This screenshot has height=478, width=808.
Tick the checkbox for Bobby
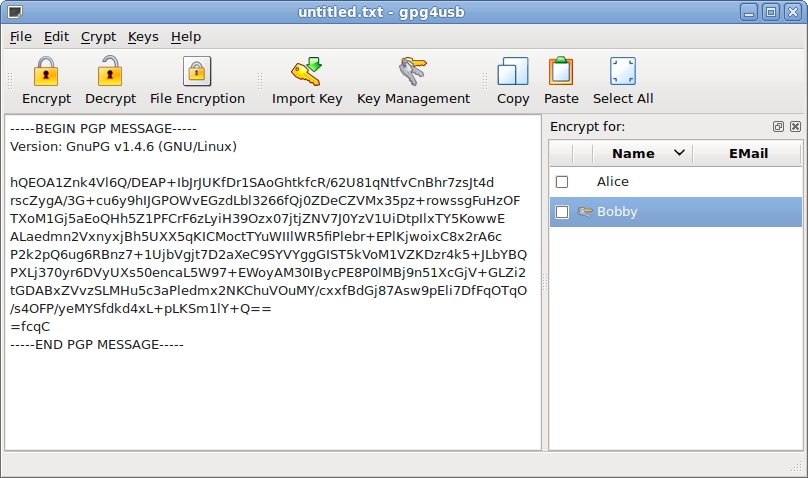(x=562, y=212)
